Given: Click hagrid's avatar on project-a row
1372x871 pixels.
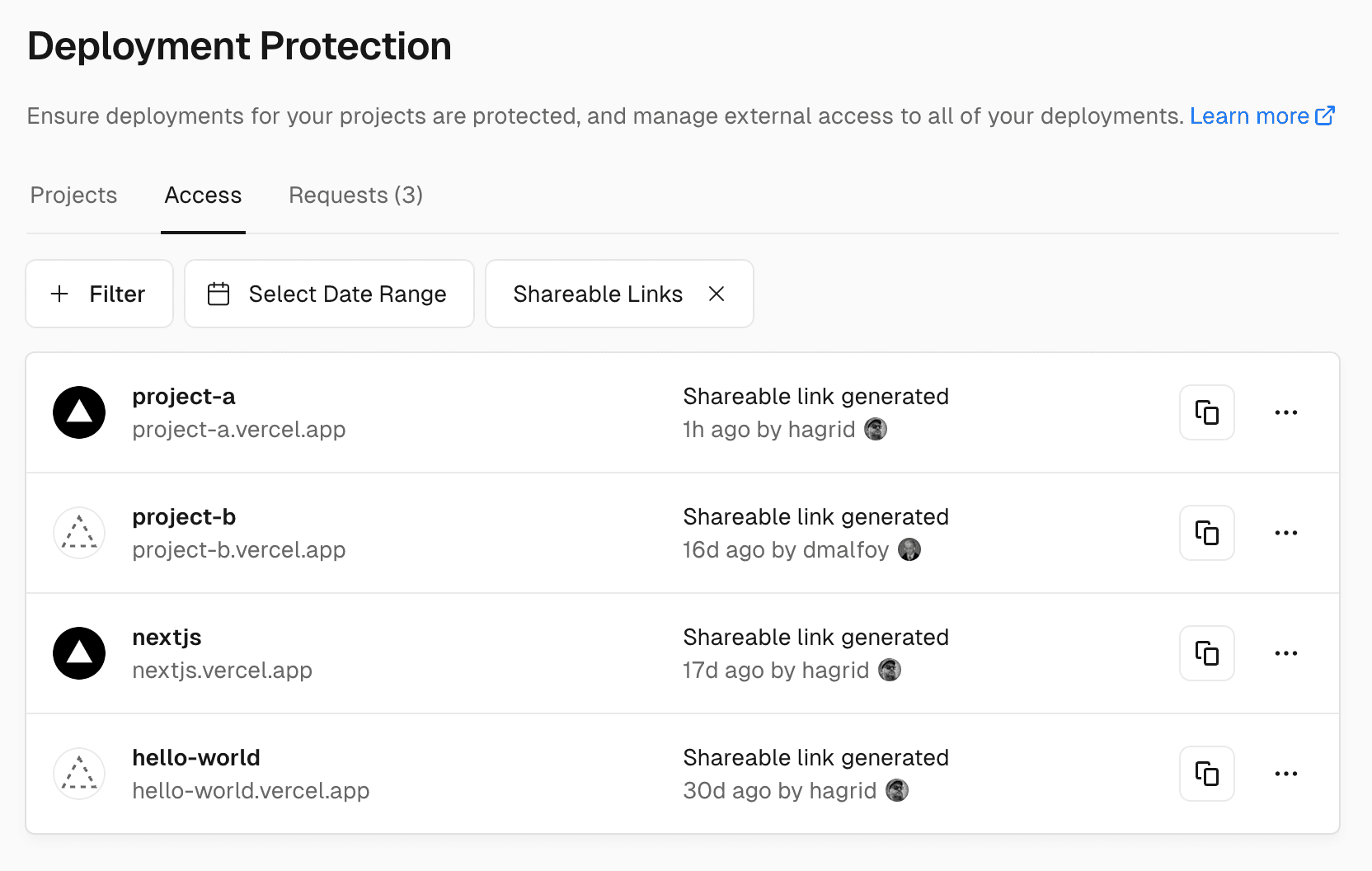Looking at the screenshot, I should click(876, 429).
